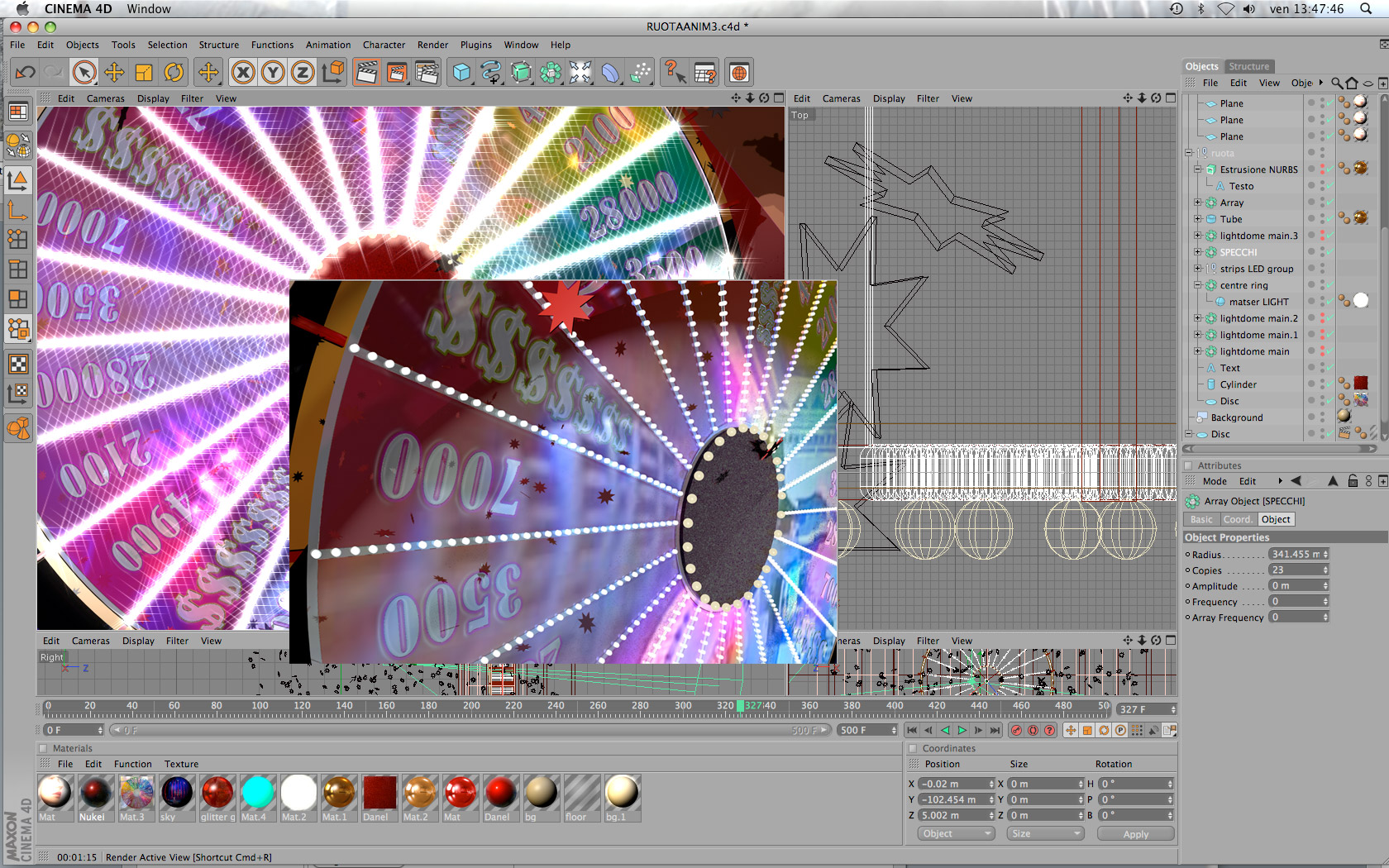Click the Apply button

click(x=1135, y=834)
